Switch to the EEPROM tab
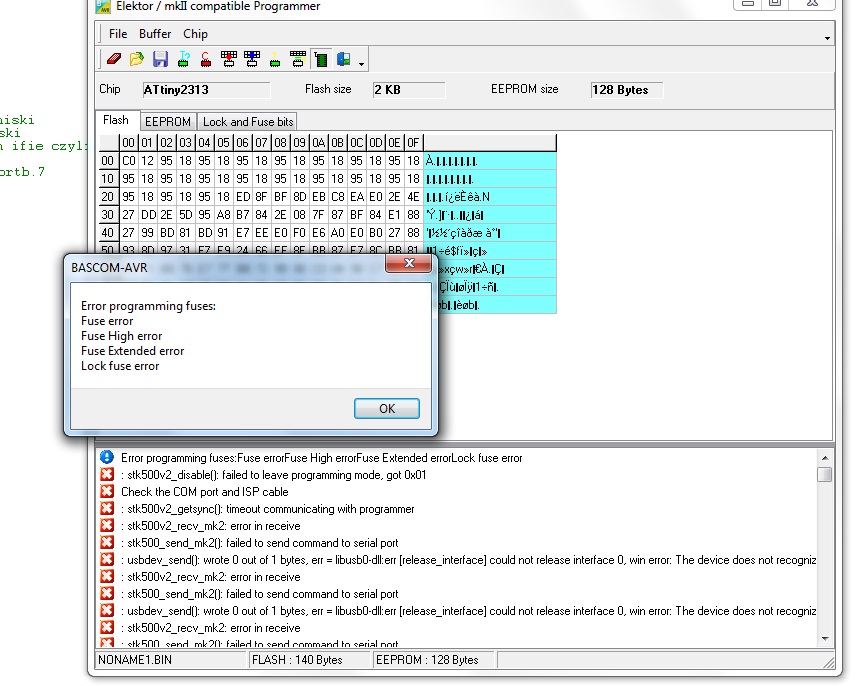 pos(167,121)
